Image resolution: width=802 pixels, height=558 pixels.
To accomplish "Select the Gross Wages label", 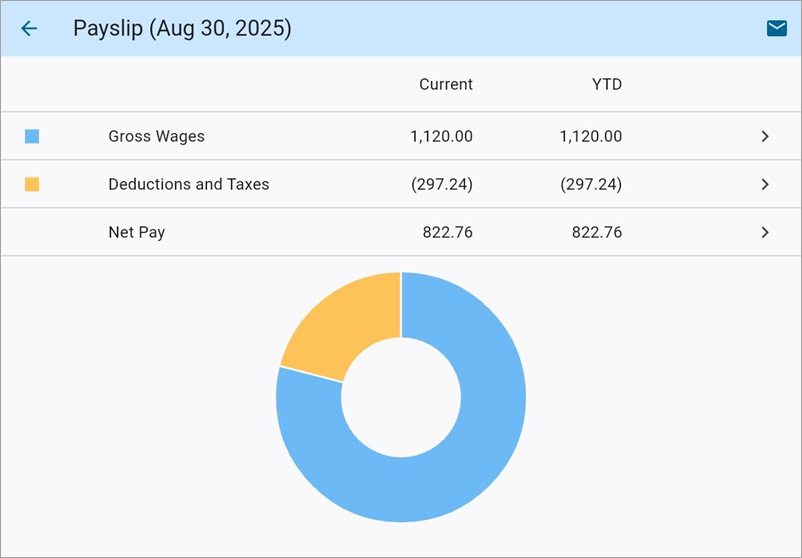I will (156, 136).
